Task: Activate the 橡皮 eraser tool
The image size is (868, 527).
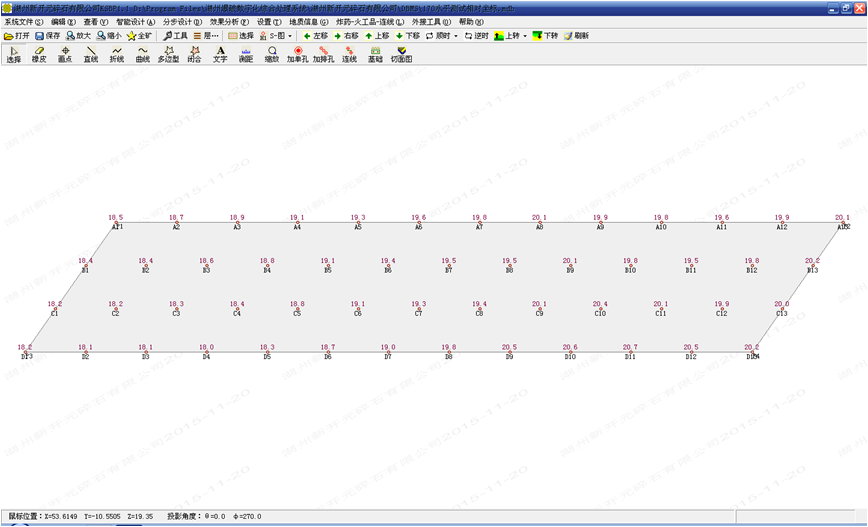Action: (x=39, y=54)
